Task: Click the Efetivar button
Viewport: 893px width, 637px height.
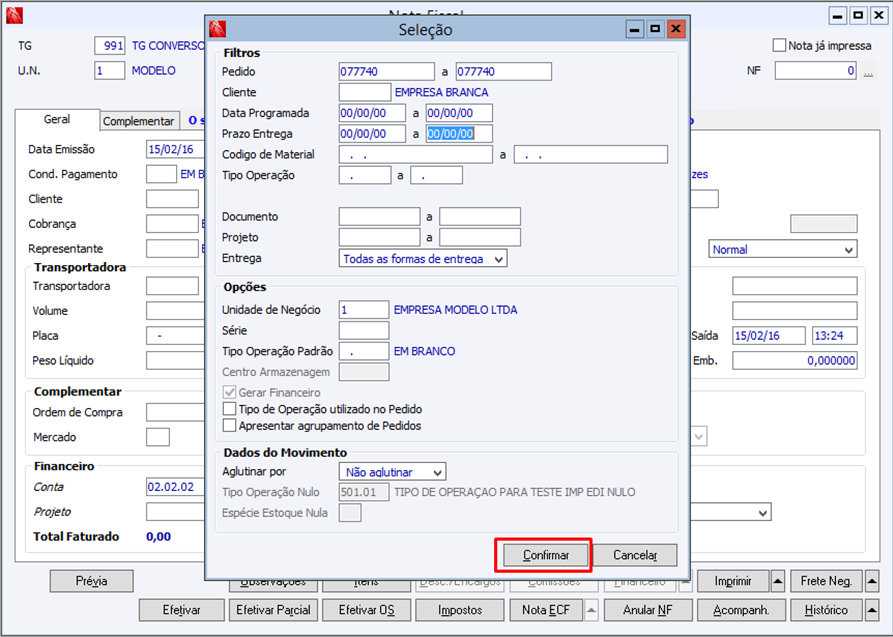Action: (x=182, y=610)
